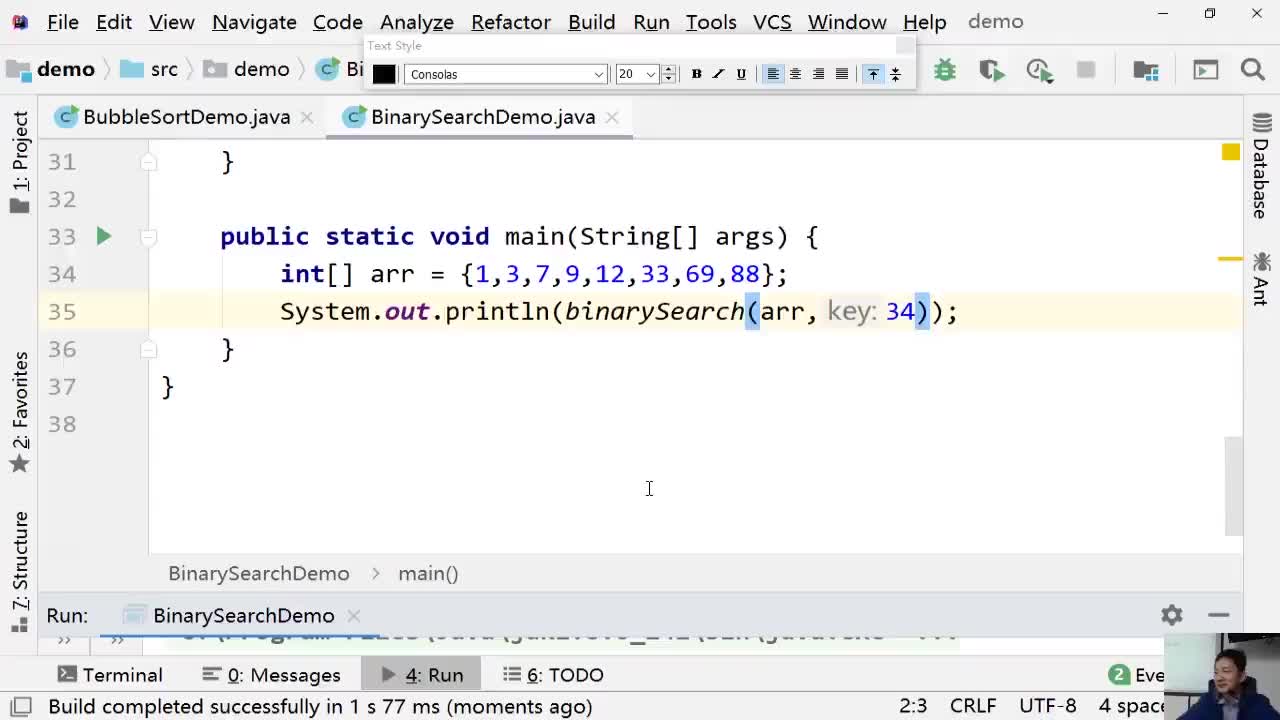Select vertical align middle option
The width and height of the screenshot is (1280, 720).
[x=896, y=74]
